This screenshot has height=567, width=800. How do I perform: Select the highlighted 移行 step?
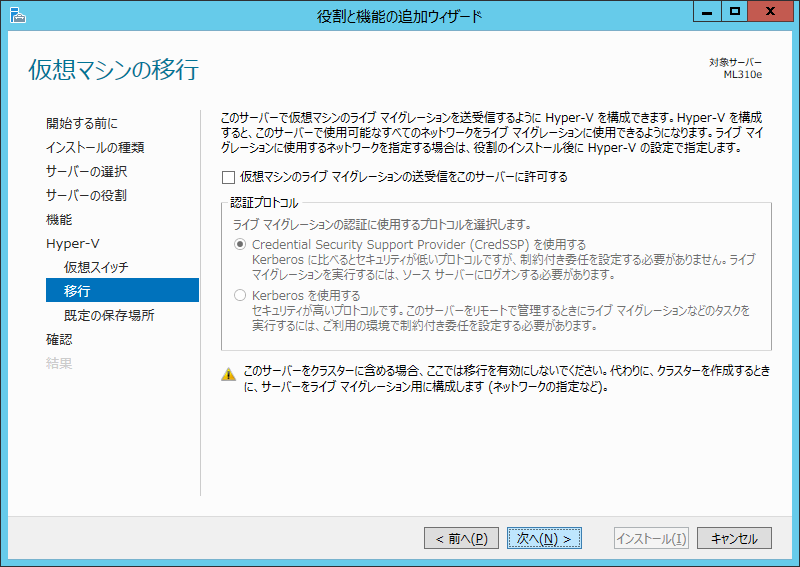[77, 291]
